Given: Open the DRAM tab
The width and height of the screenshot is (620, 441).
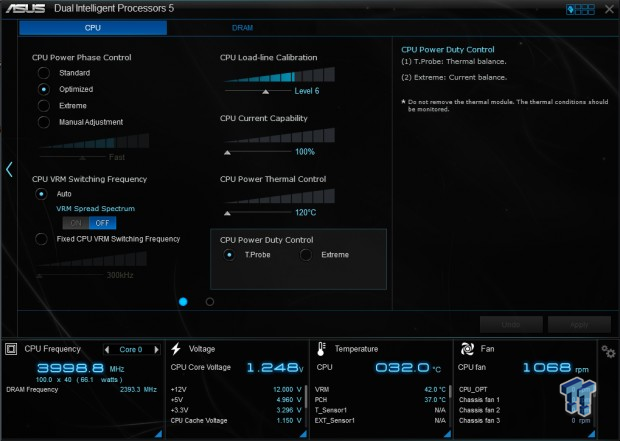Looking at the screenshot, I should [x=242, y=28].
